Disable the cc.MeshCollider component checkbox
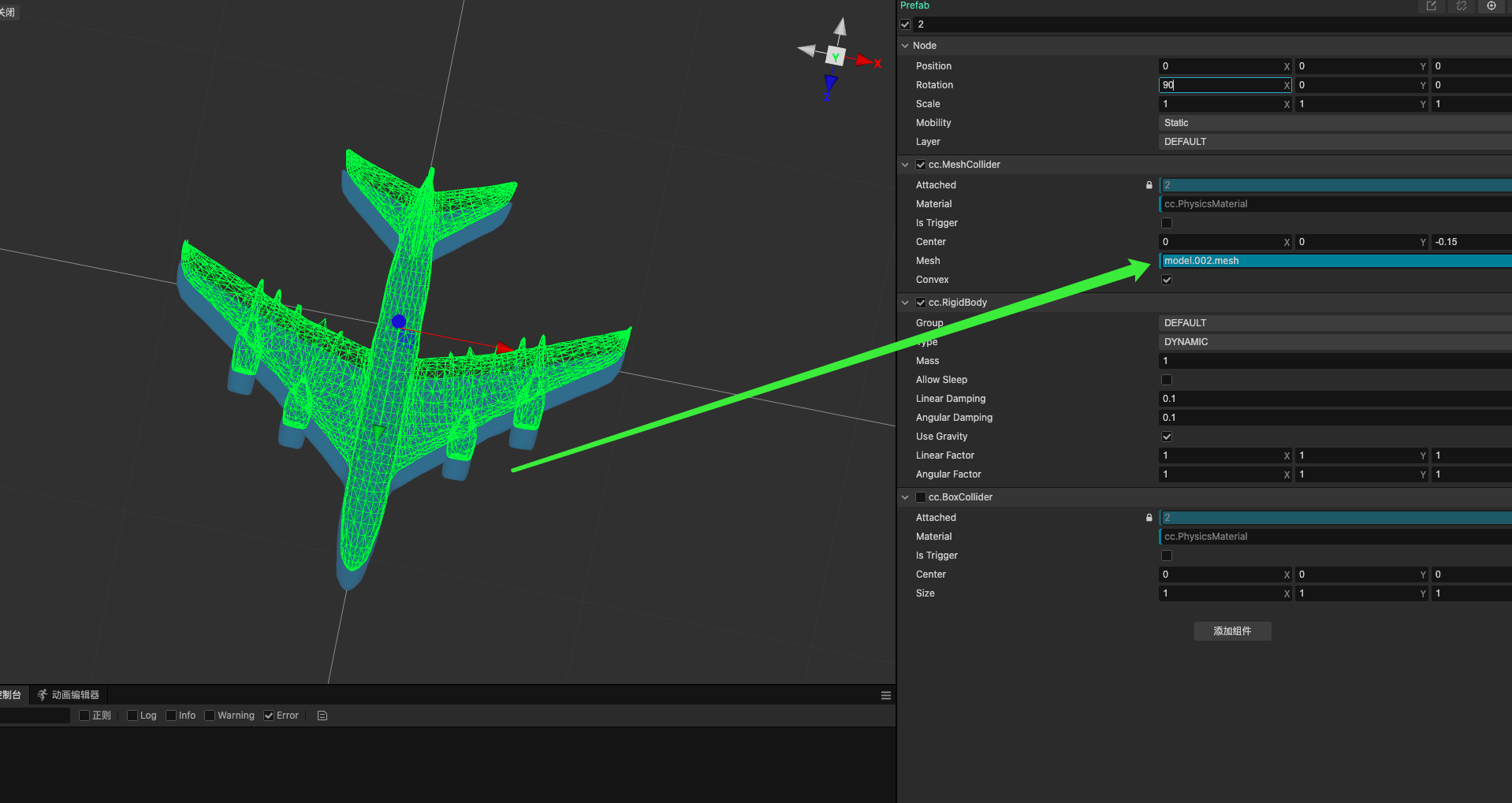This screenshot has width=1512, height=803. (x=921, y=165)
